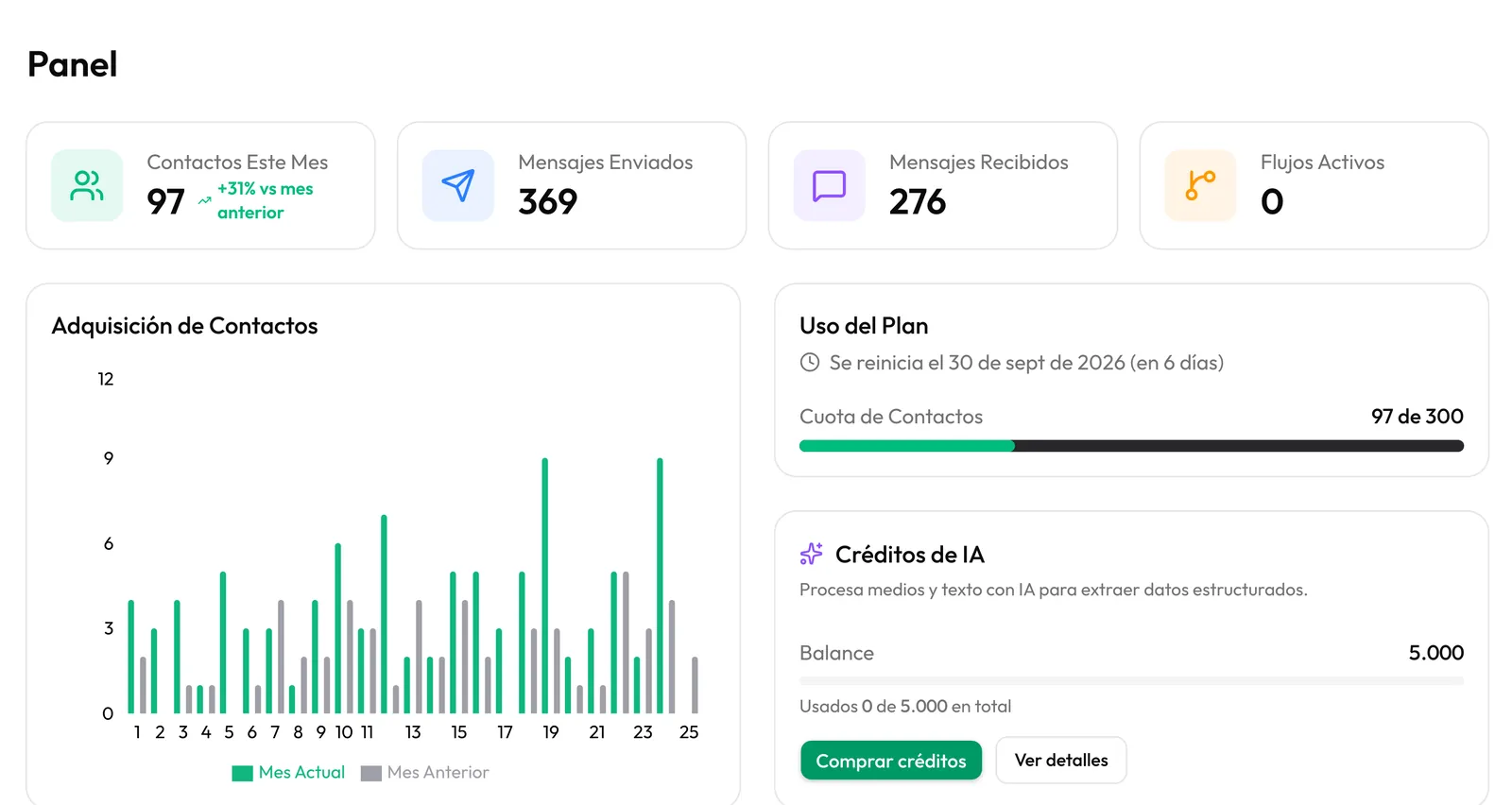The image size is (1512, 805).
Task: Click the clock icon beside reset date
Action: [x=810, y=362]
